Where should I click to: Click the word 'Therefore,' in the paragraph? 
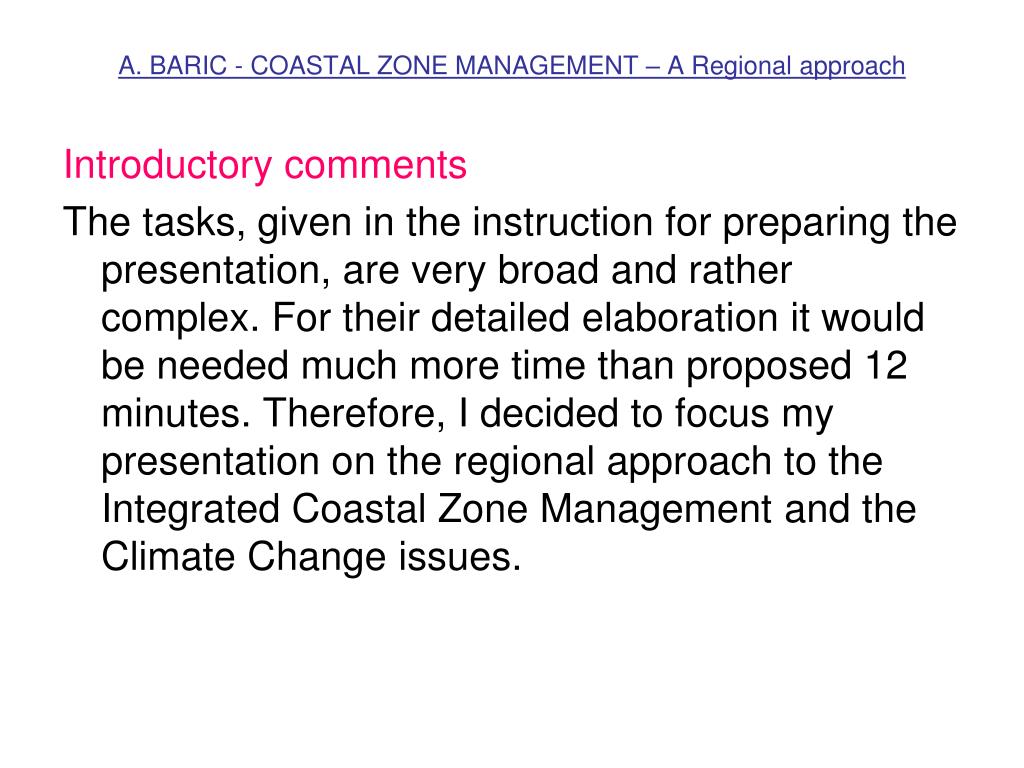354,413
